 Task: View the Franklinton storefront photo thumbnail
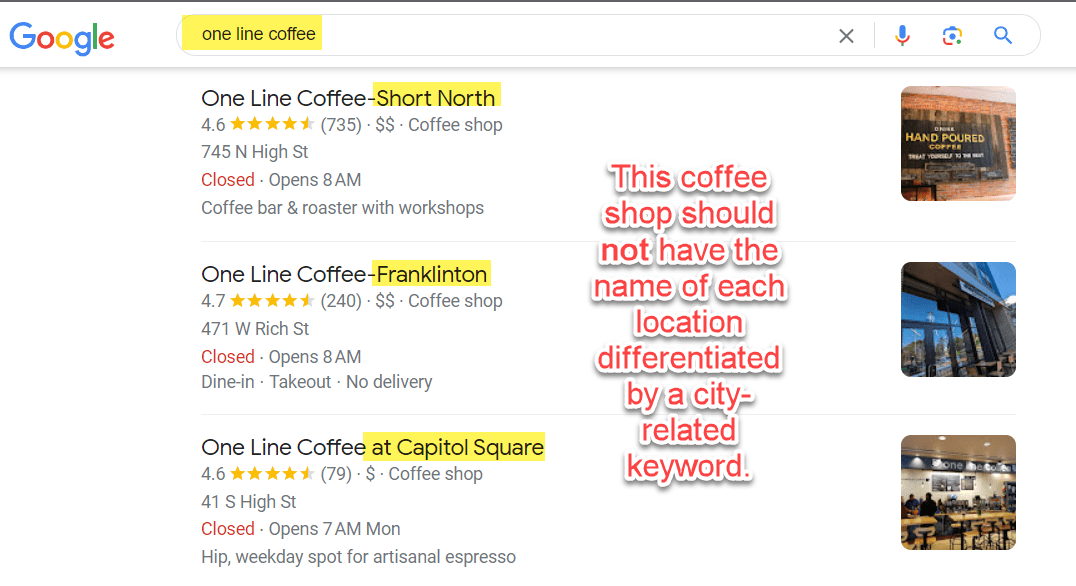point(958,319)
